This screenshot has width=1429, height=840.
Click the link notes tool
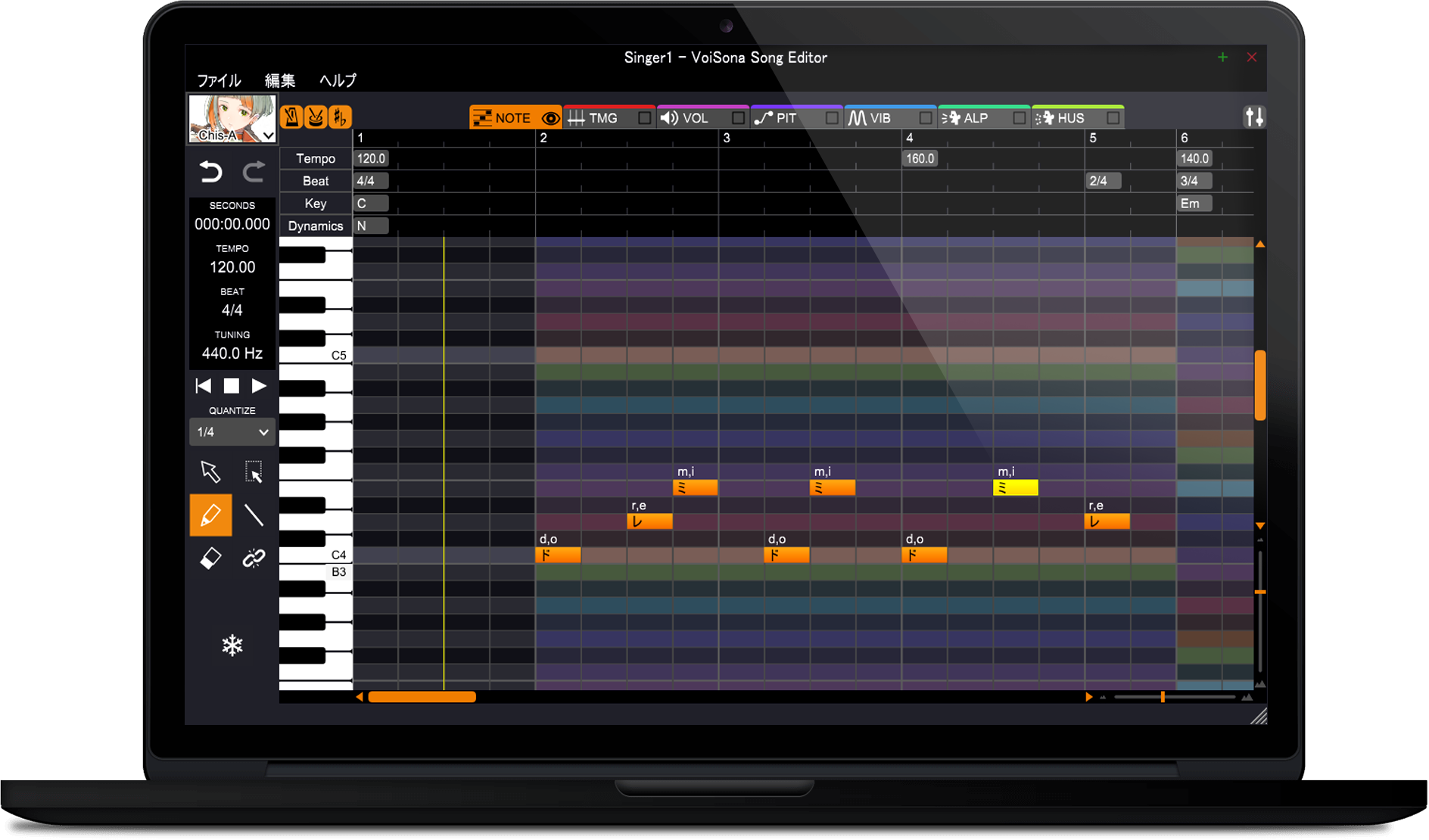[254, 558]
